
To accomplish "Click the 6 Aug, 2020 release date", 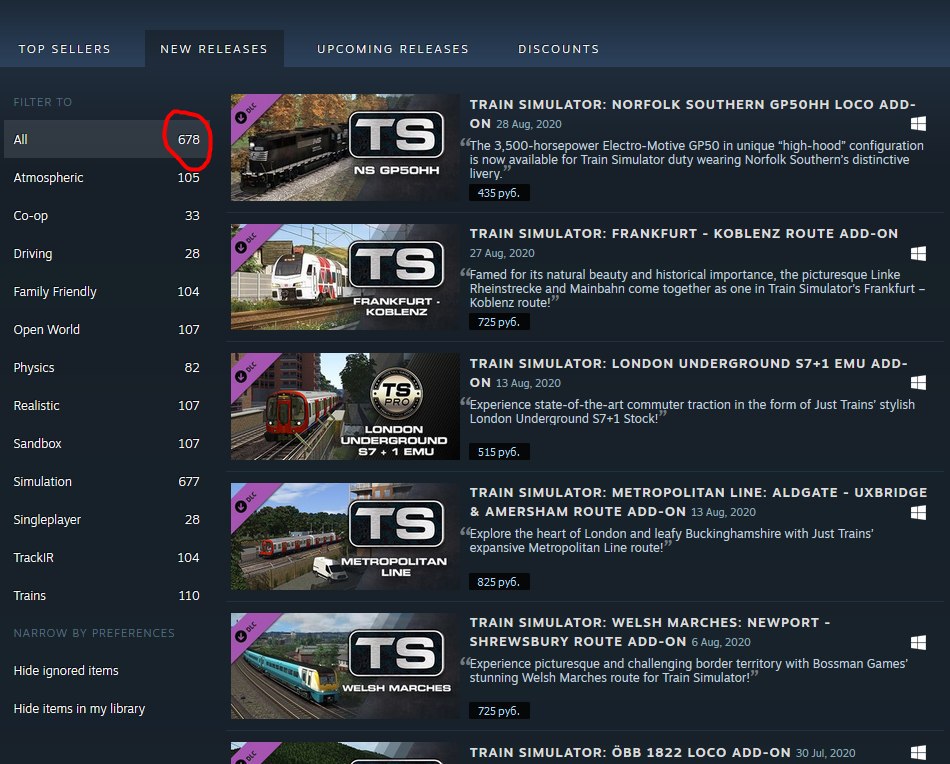I will 721,642.
